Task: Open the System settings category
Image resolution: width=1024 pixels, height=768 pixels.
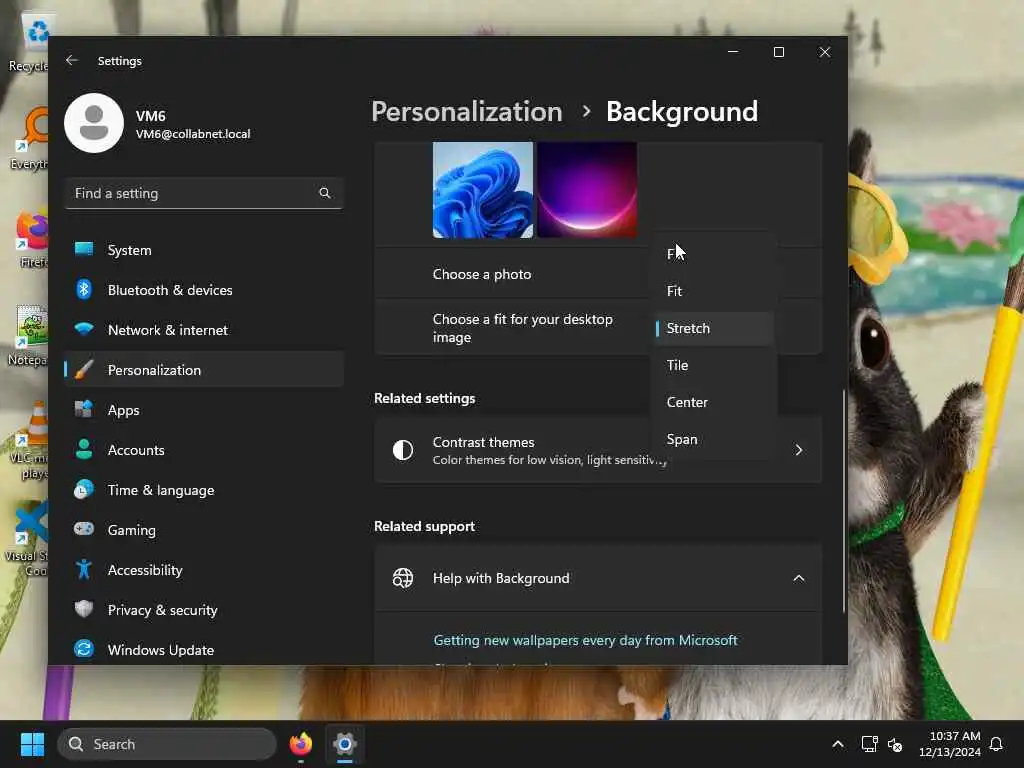Action: pos(204,249)
